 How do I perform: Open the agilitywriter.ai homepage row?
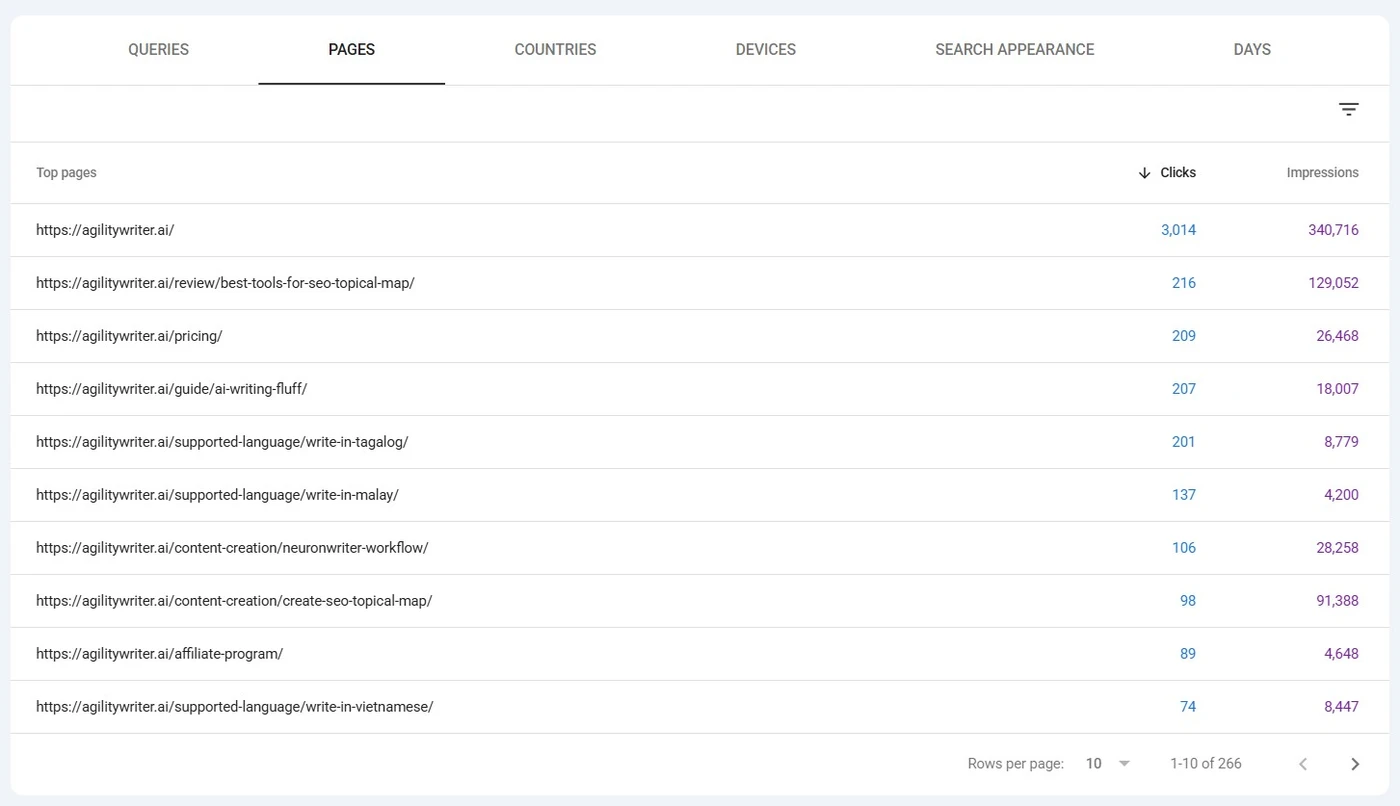(700, 230)
